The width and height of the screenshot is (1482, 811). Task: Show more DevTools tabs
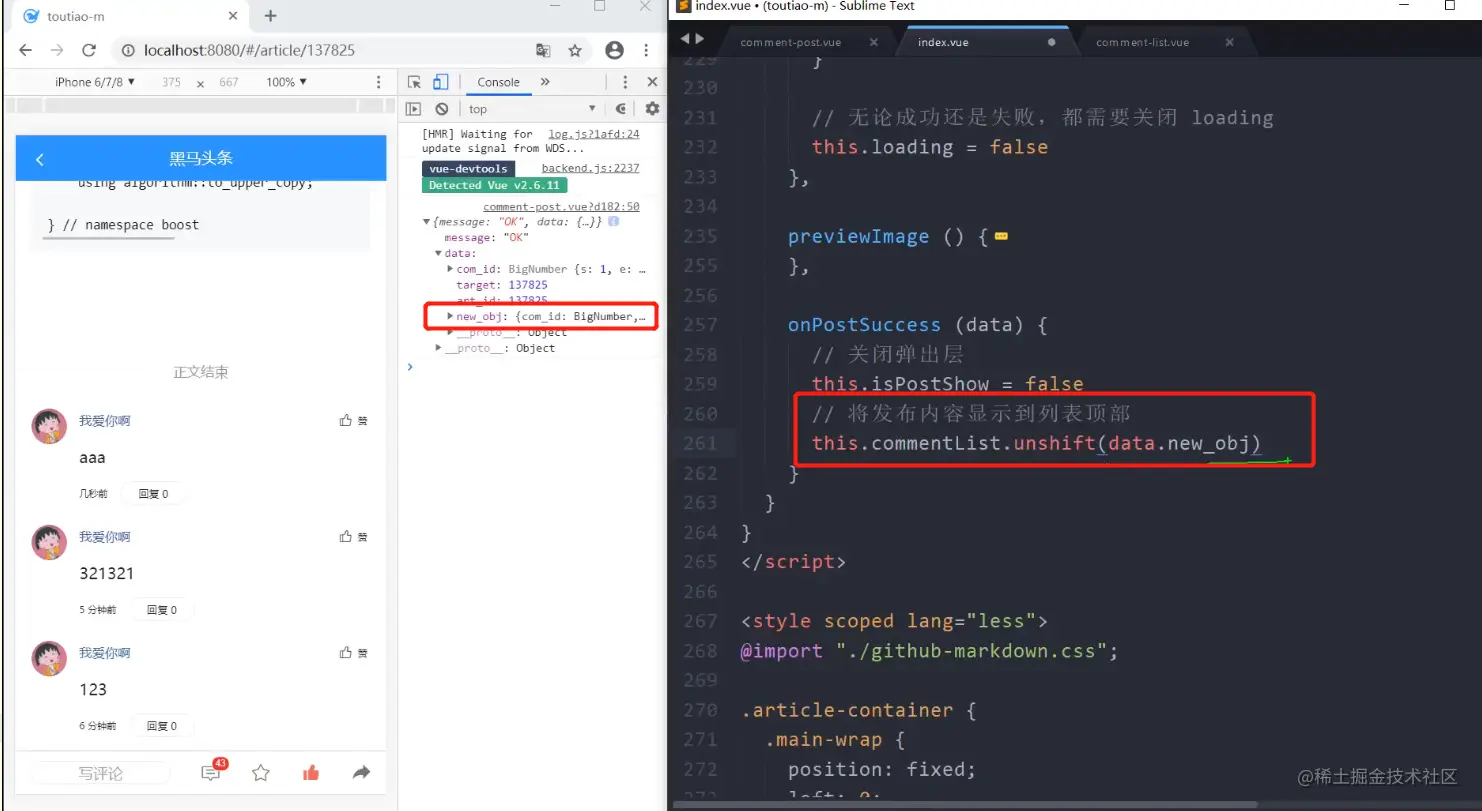[x=545, y=82]
